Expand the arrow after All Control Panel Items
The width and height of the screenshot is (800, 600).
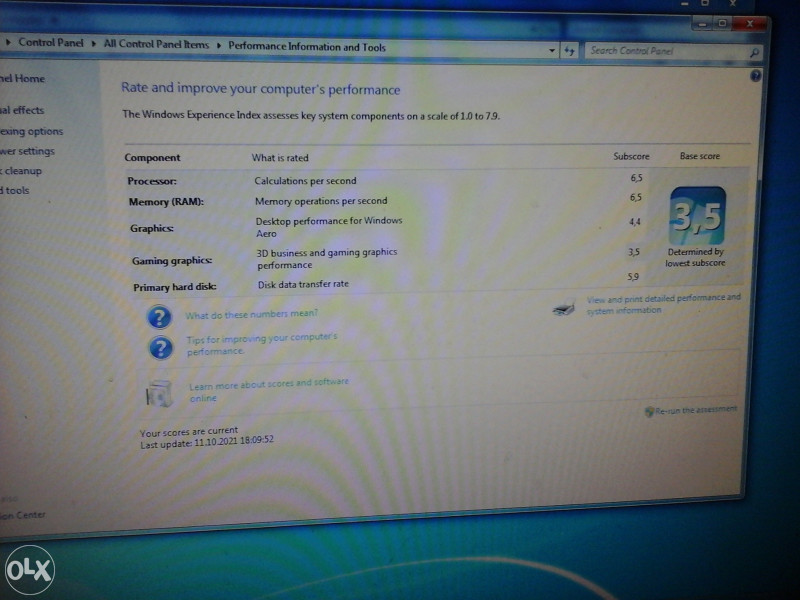(219, 45)
